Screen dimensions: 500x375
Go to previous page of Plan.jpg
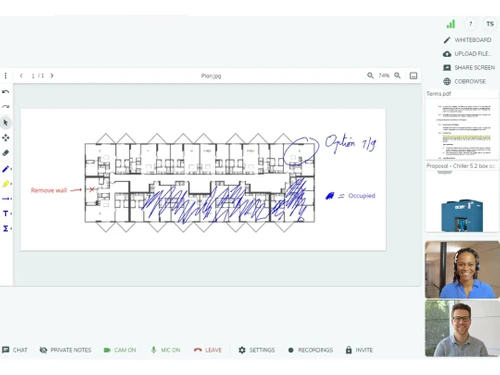click(x=21, y=76)
